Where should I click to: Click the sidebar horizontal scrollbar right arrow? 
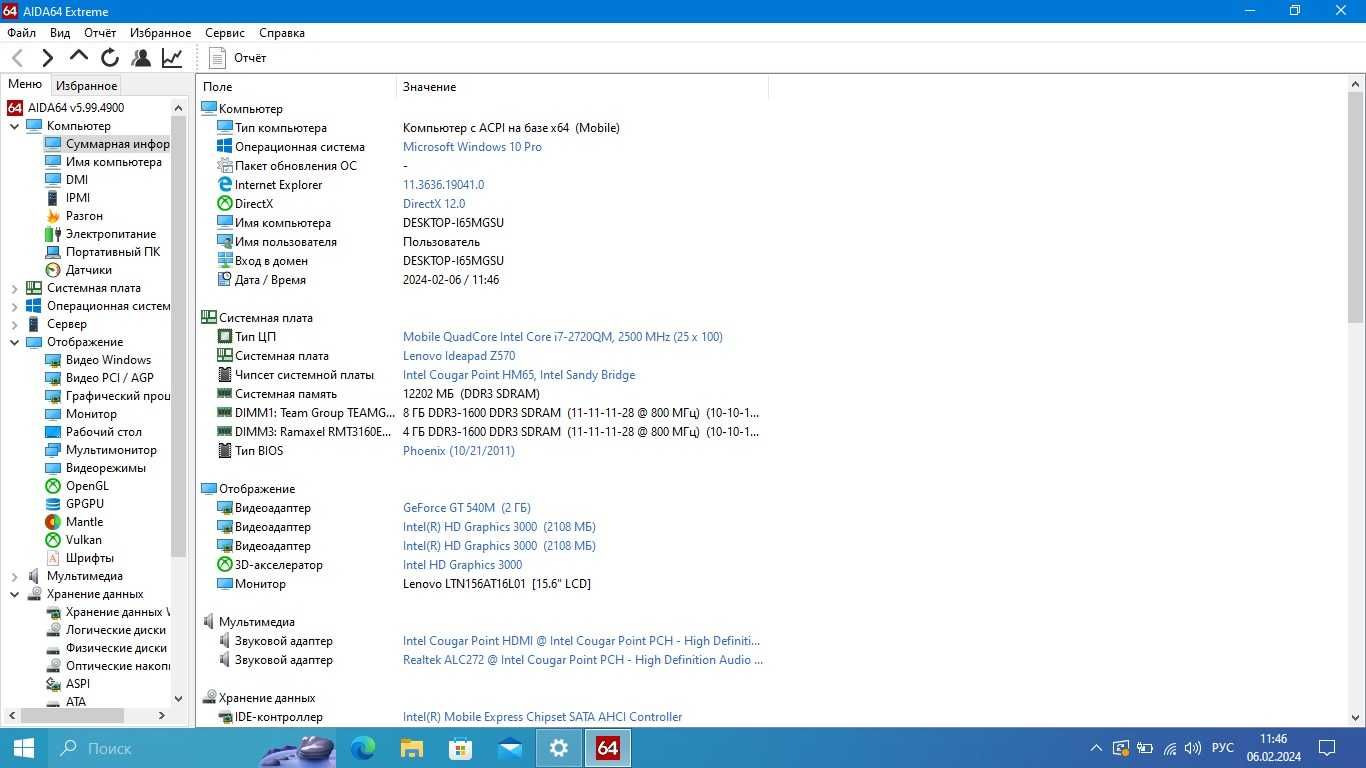(x=162, y=716)
